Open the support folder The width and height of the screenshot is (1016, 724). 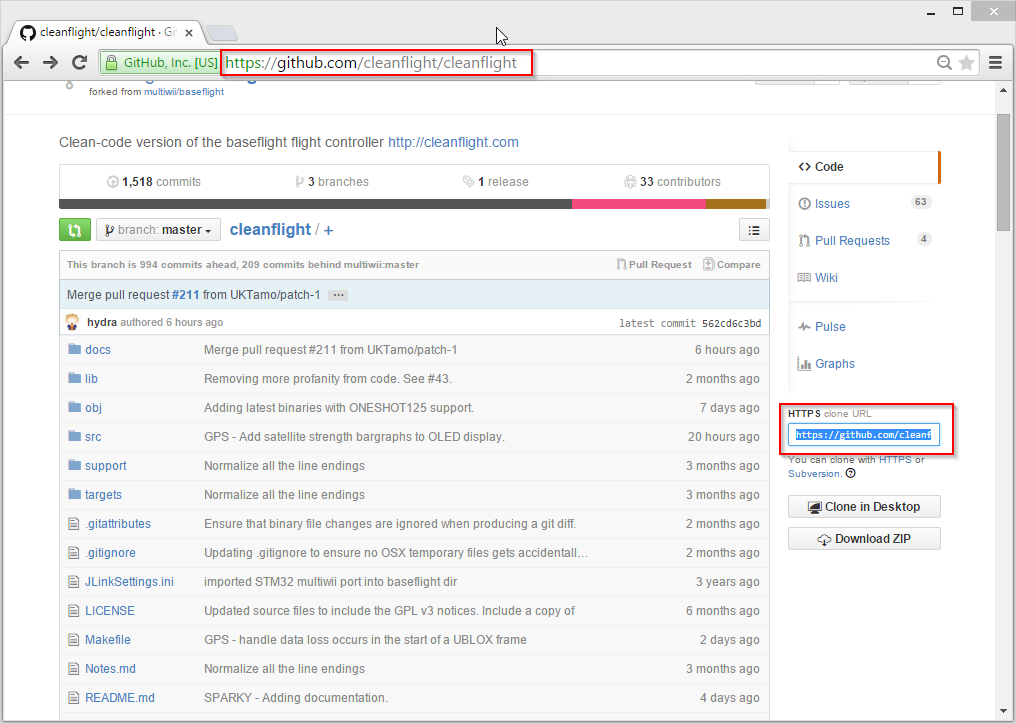(106, 466)
